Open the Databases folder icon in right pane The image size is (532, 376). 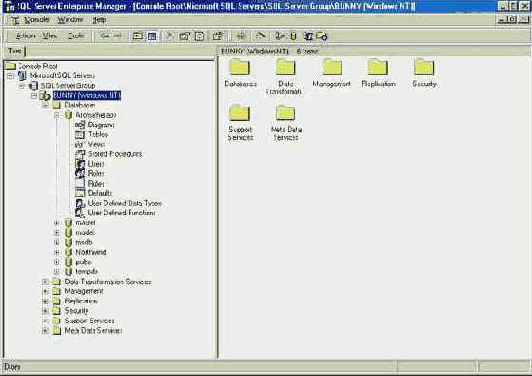point(240,67)
